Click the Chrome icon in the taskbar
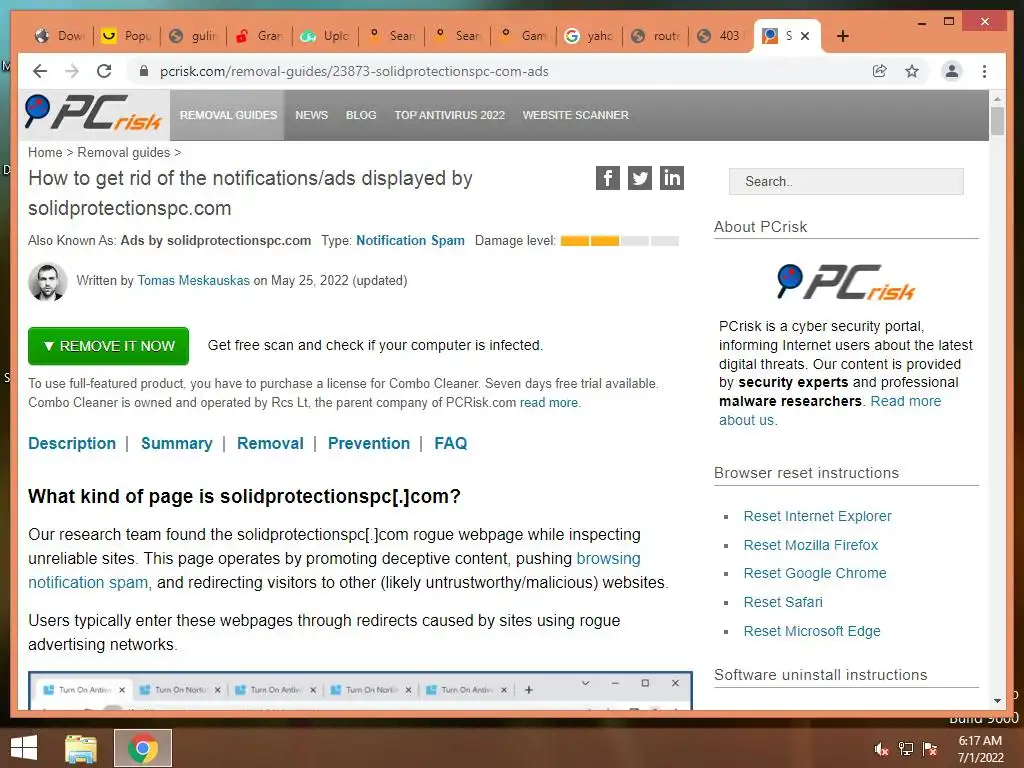The width and height of the screenshot is (1024, 768). coord(143,748)
